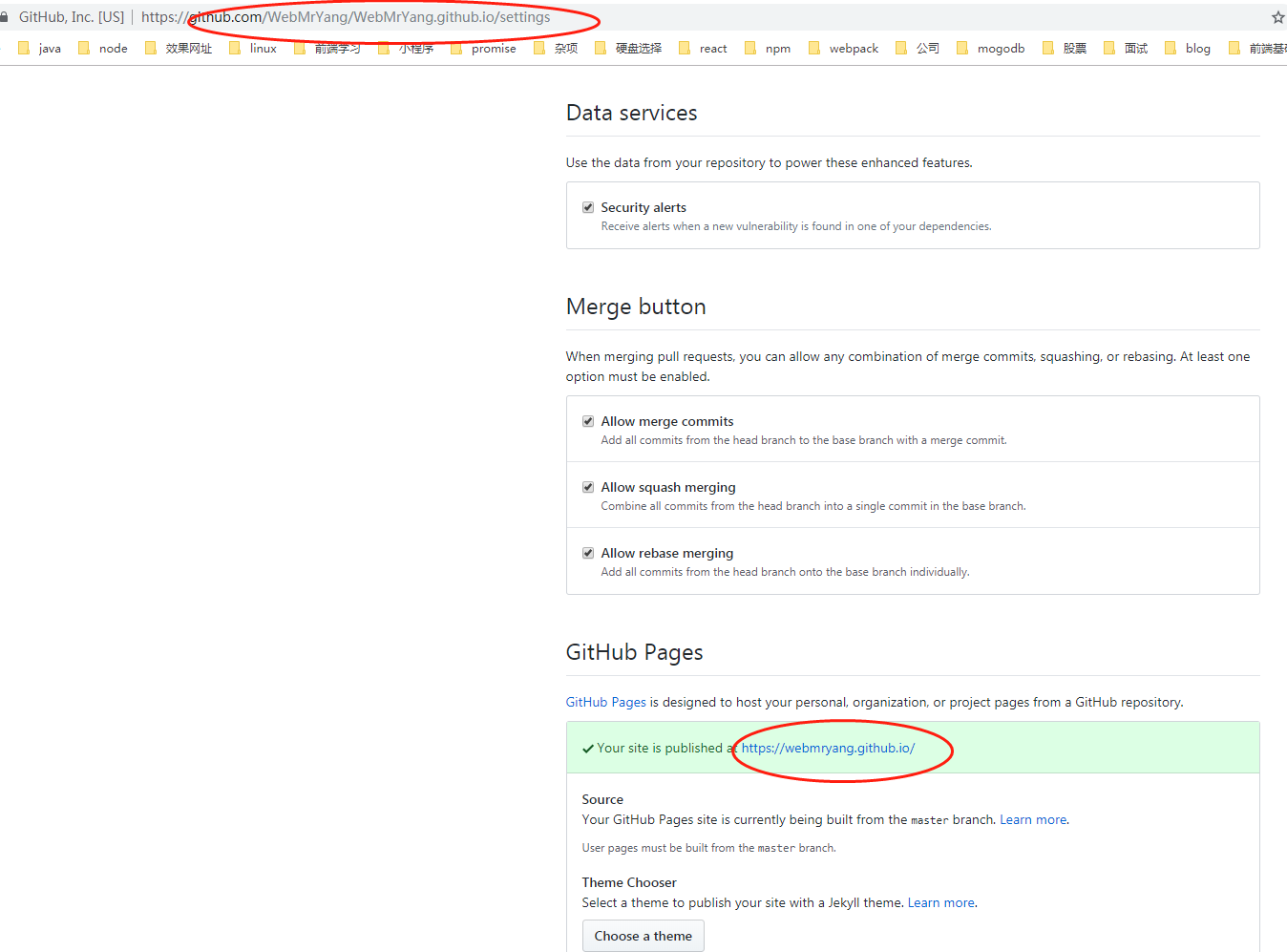Open the mogodb bookmark folder
The width and height of the screenshot is (1287, 952).
(x=990, y=49)
